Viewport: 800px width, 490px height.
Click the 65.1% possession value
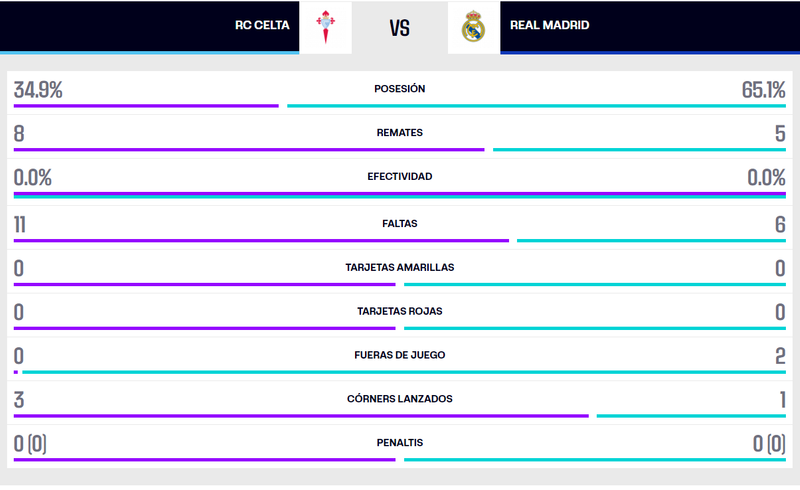click(x=763, y=90)
